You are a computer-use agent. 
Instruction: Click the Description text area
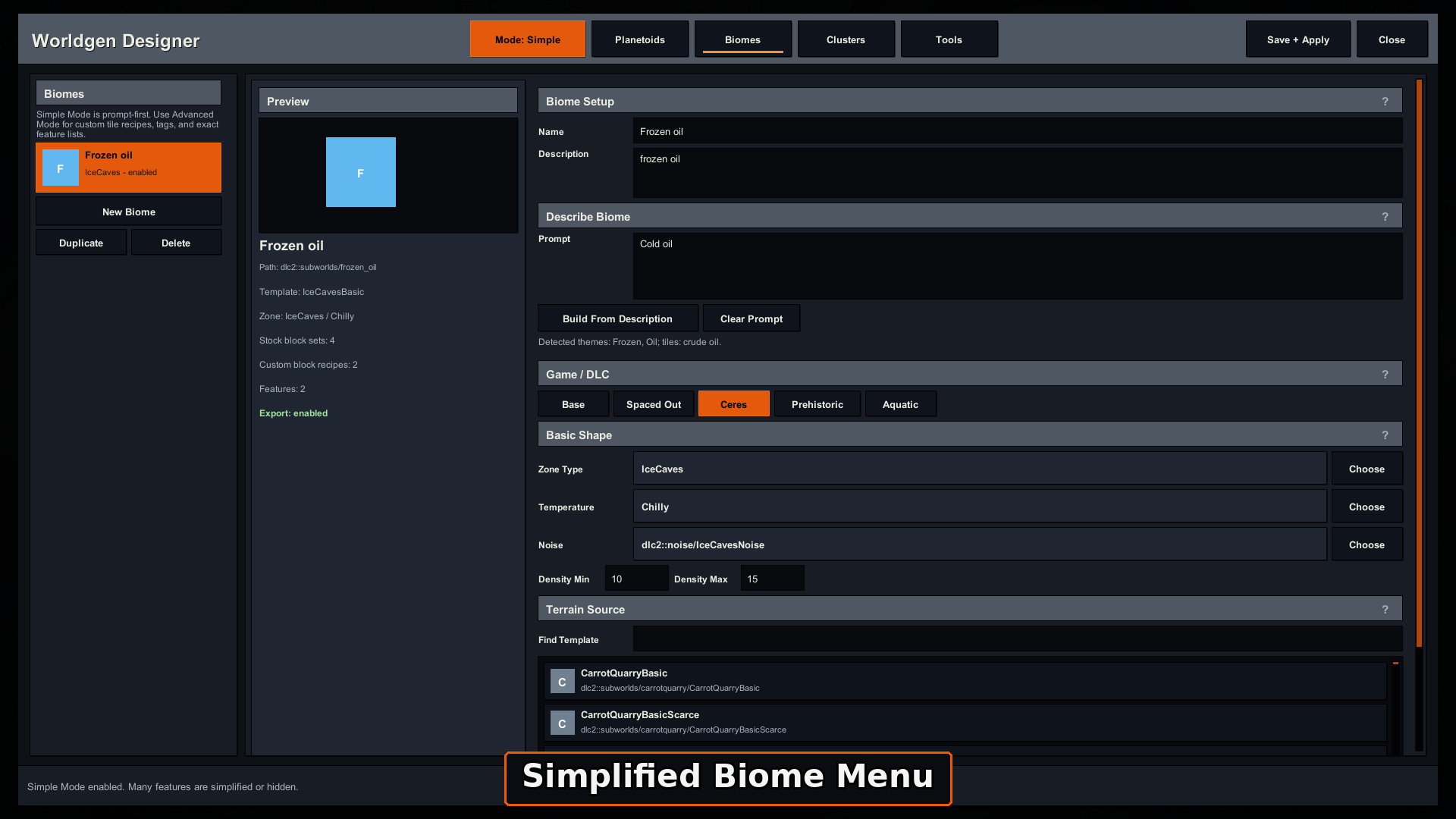[1018, 173]
